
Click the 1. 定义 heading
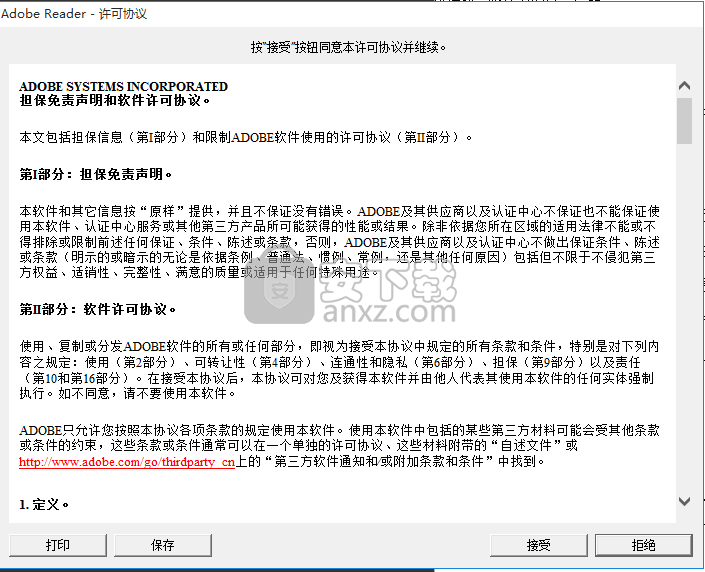(44, 505)
